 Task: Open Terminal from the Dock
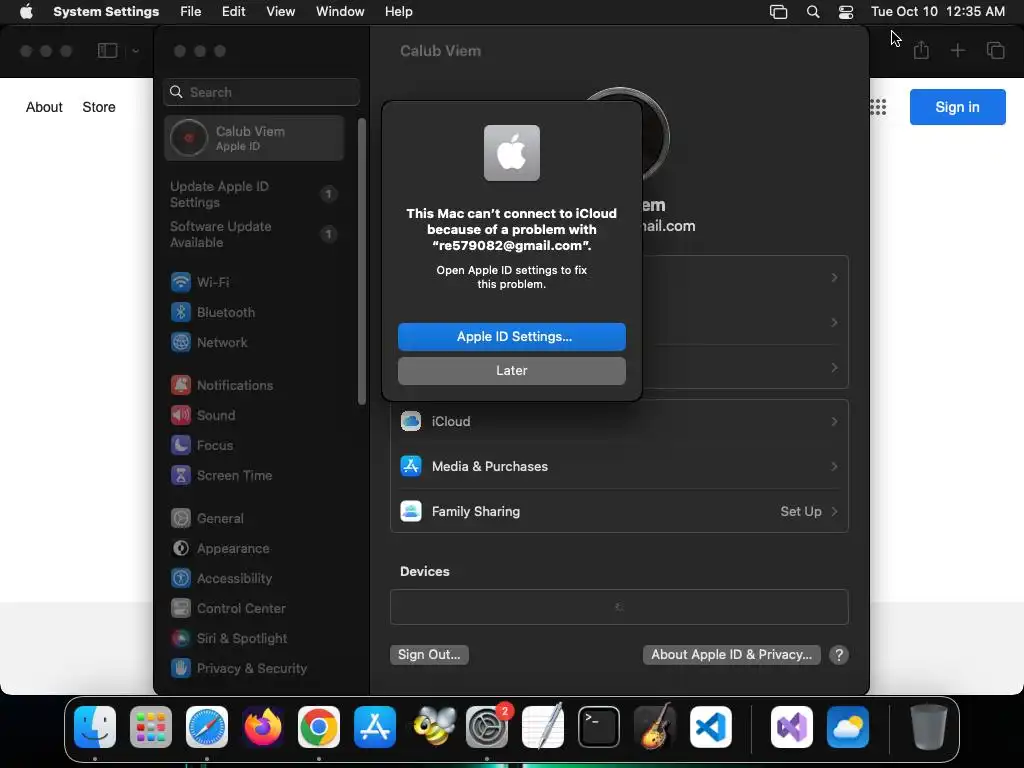[599, 727]
